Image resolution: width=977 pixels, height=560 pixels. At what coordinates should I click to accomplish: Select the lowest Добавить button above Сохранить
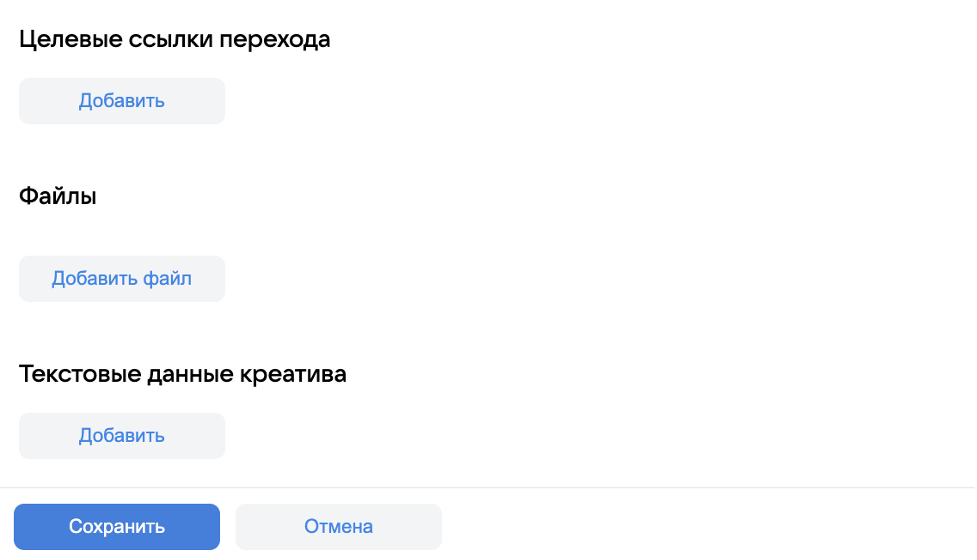point(122,436)
